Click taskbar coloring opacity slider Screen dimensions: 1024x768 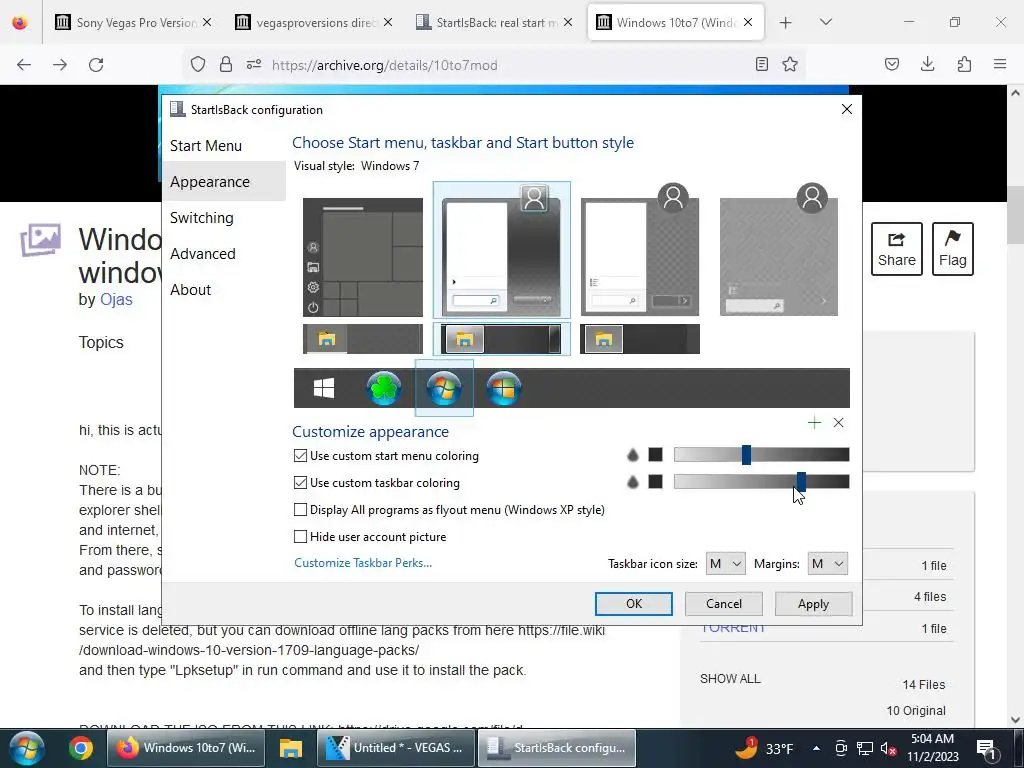click(x=761, y=482)
